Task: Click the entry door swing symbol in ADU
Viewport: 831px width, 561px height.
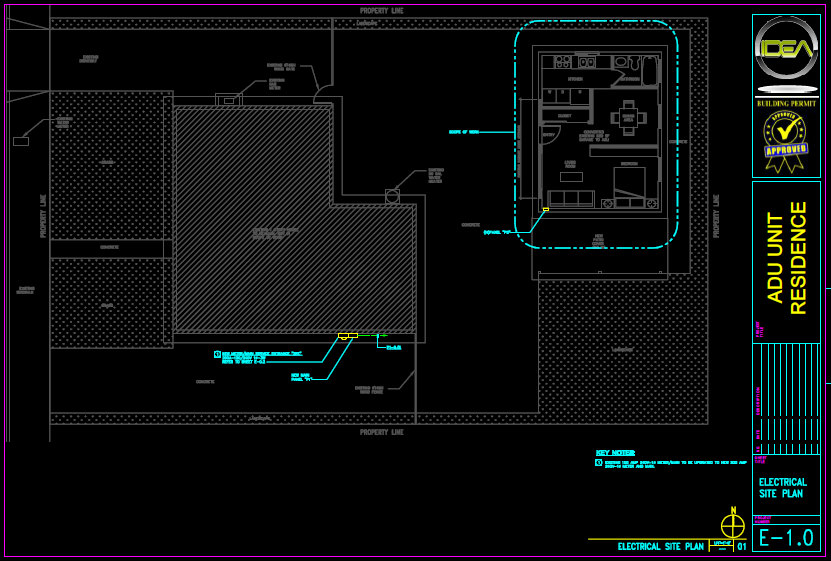Action: click(549, 136)
